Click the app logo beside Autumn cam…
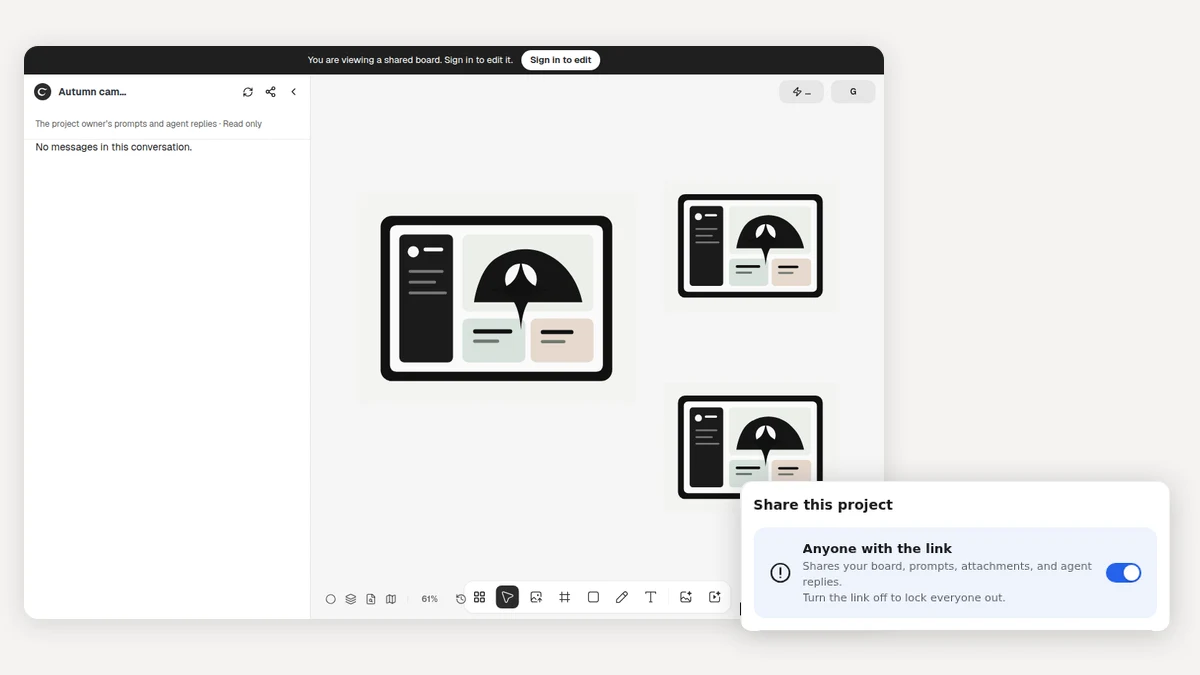The width and height of the screenshot is (1200, 675). 42,92
